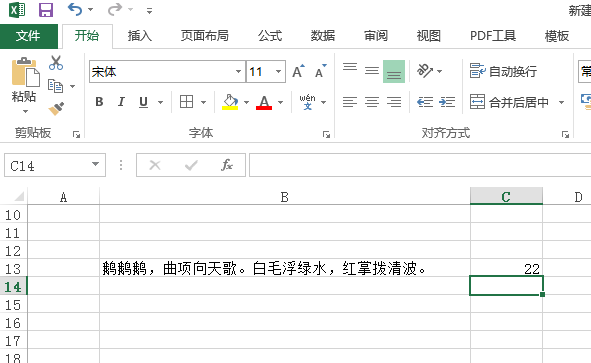Viewport: 591px width, 363px height.
Task: Apply yellow fill color bucket
Action: [230, 102]
